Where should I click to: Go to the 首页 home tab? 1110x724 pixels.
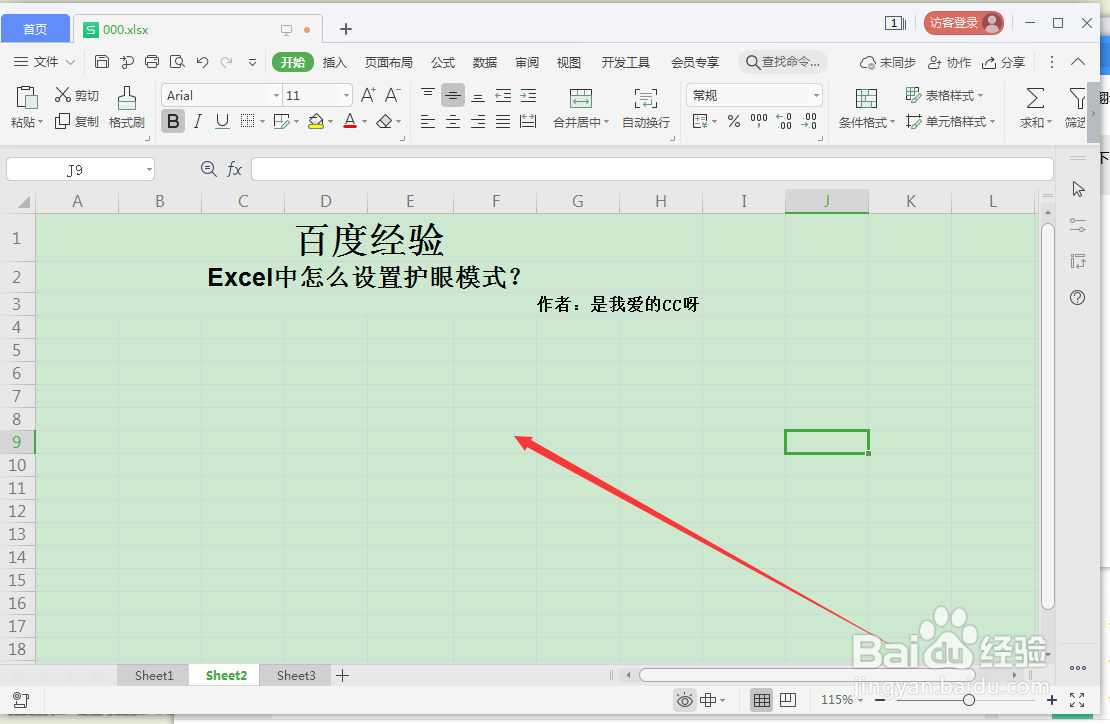(x=35, y=28)
